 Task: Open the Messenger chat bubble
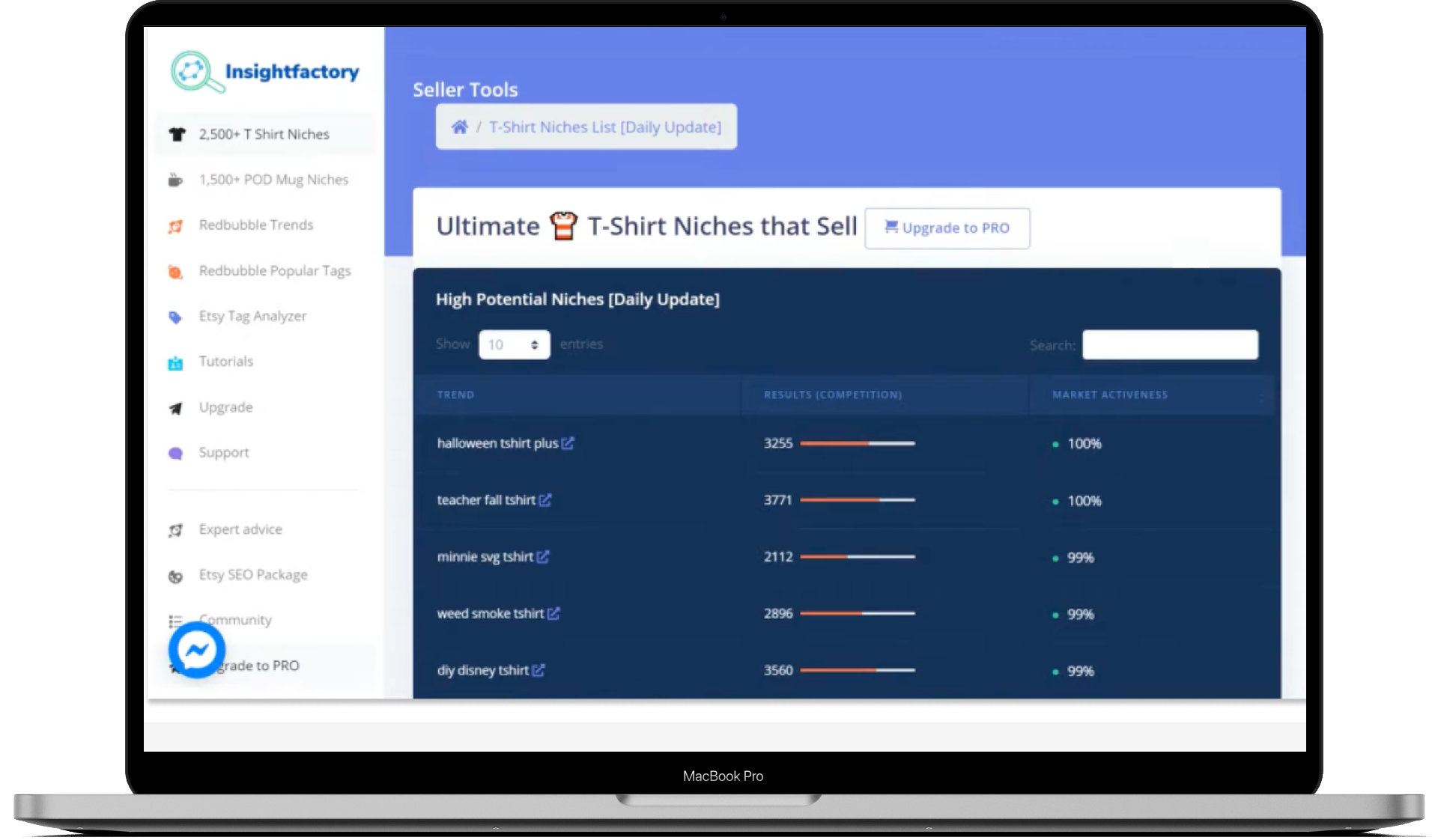(197, 650)
